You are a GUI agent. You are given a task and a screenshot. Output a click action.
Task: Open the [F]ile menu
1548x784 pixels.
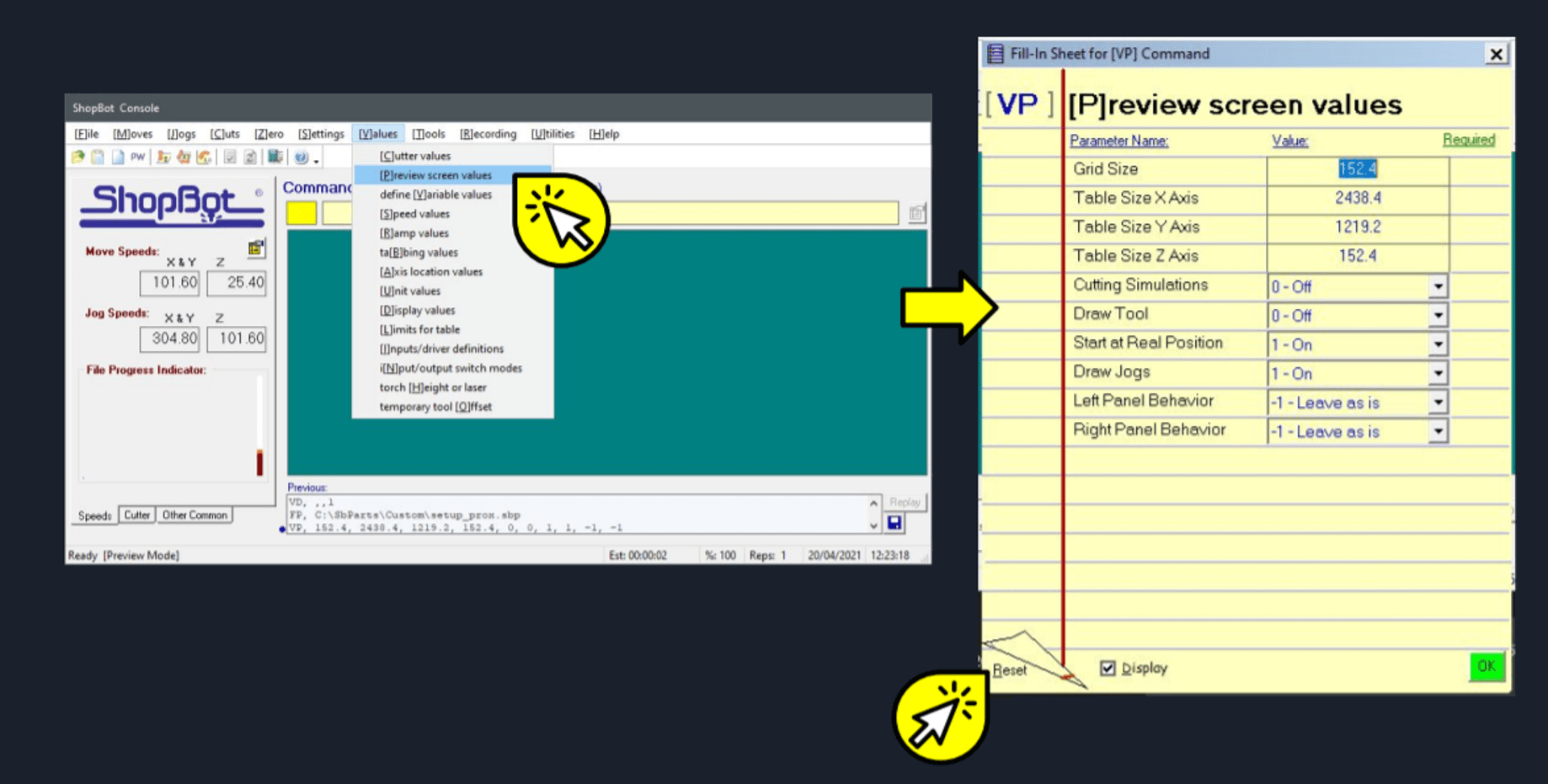[x=87, y=134]
